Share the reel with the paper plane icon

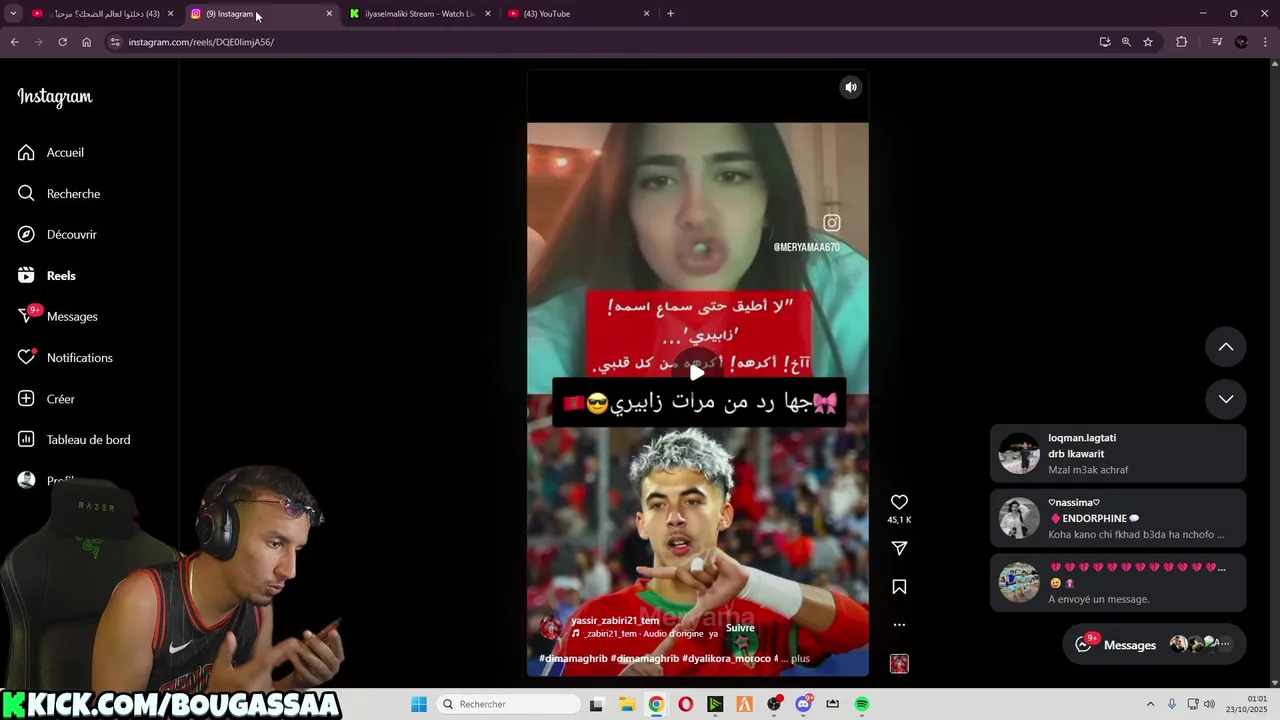tap(899, 548)
